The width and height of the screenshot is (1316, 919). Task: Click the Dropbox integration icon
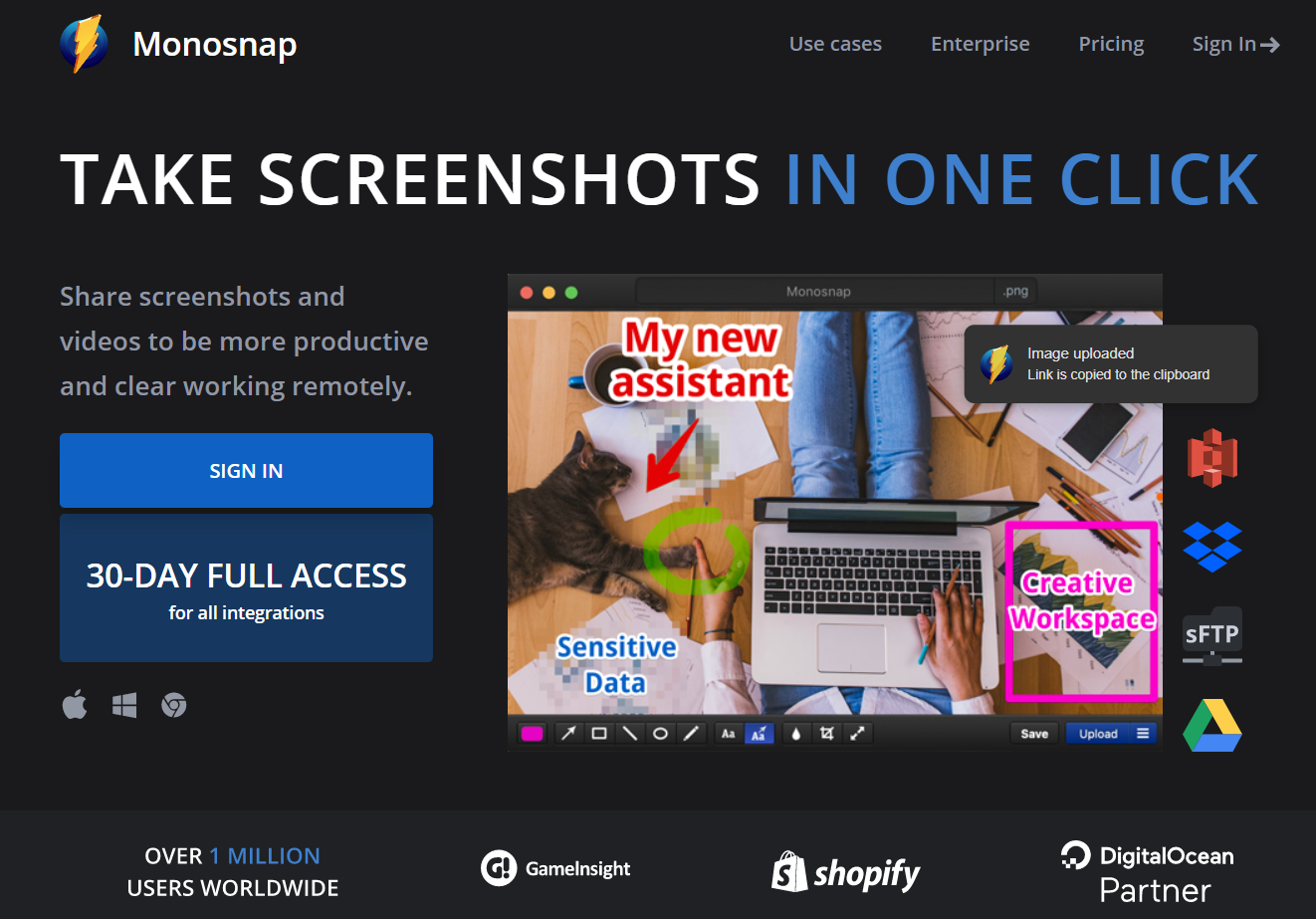[x=1212, y=547]
